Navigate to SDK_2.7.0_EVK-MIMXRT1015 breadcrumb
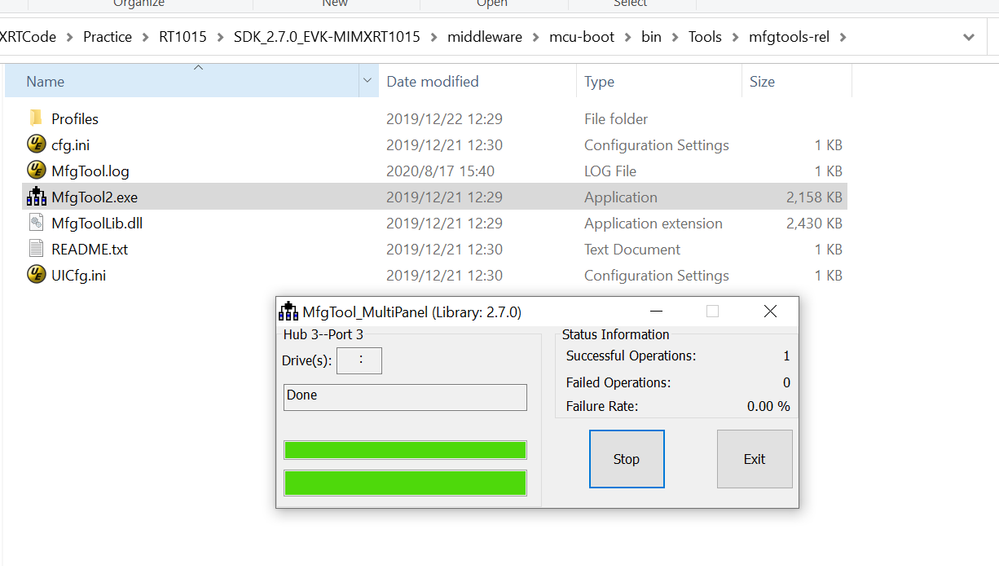This screenshot has height=566, width=999. click(x=327, y=37)
